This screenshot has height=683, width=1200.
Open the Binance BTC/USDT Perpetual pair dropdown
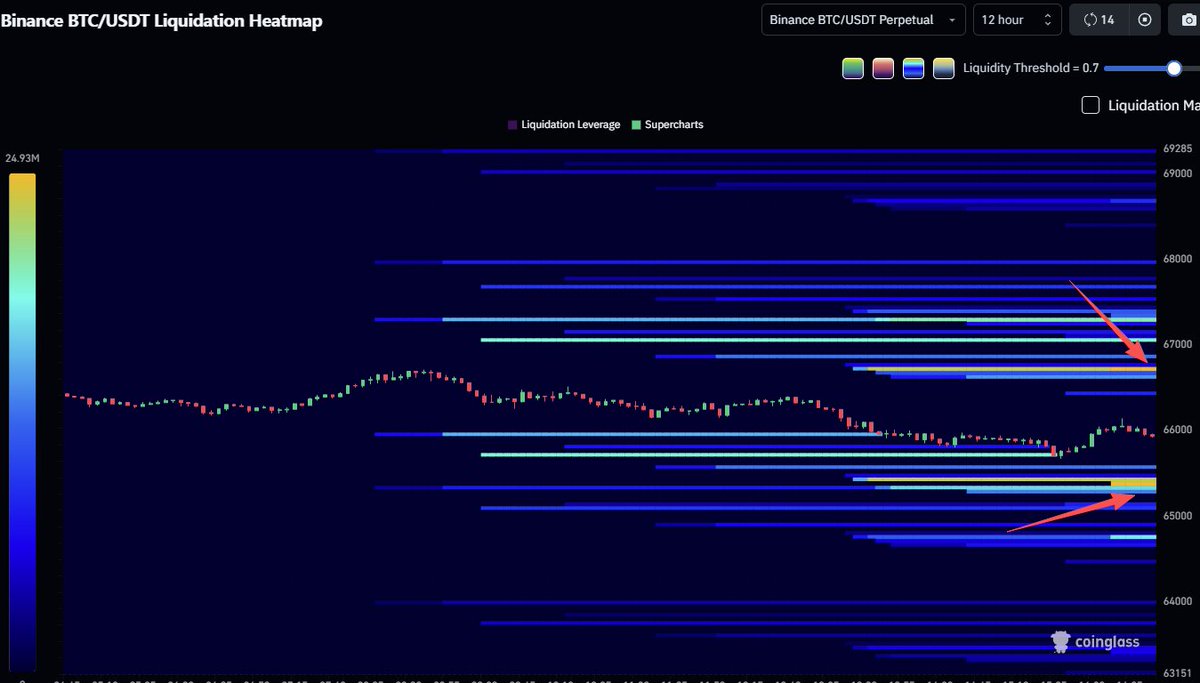click(863, 20)
